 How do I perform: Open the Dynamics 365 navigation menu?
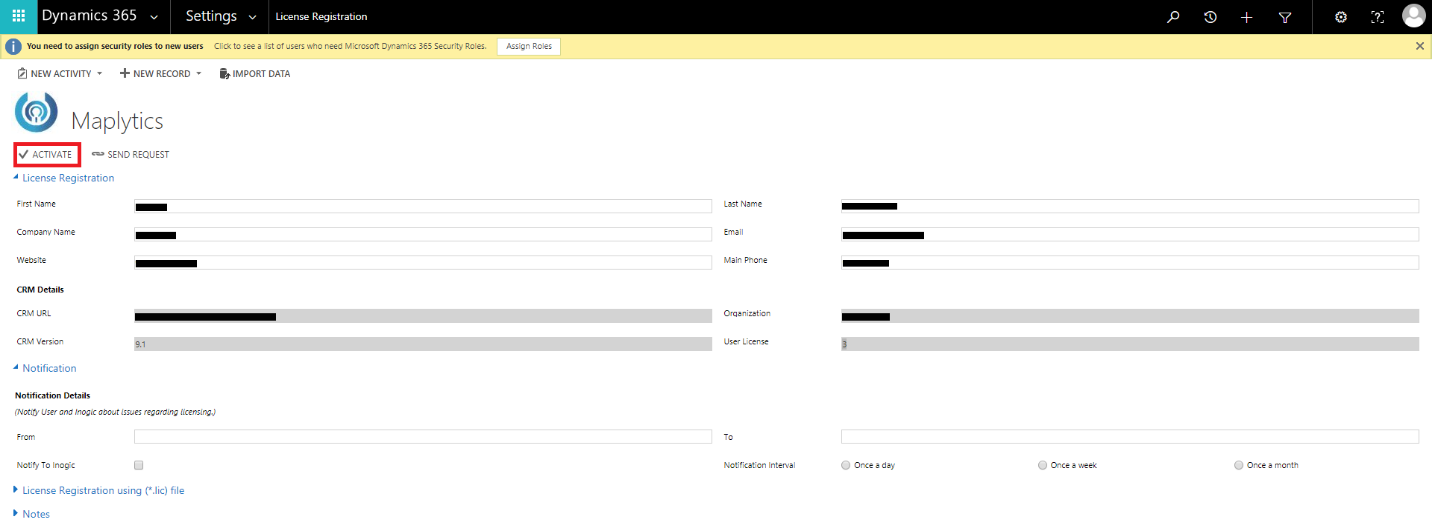point(99,16)
